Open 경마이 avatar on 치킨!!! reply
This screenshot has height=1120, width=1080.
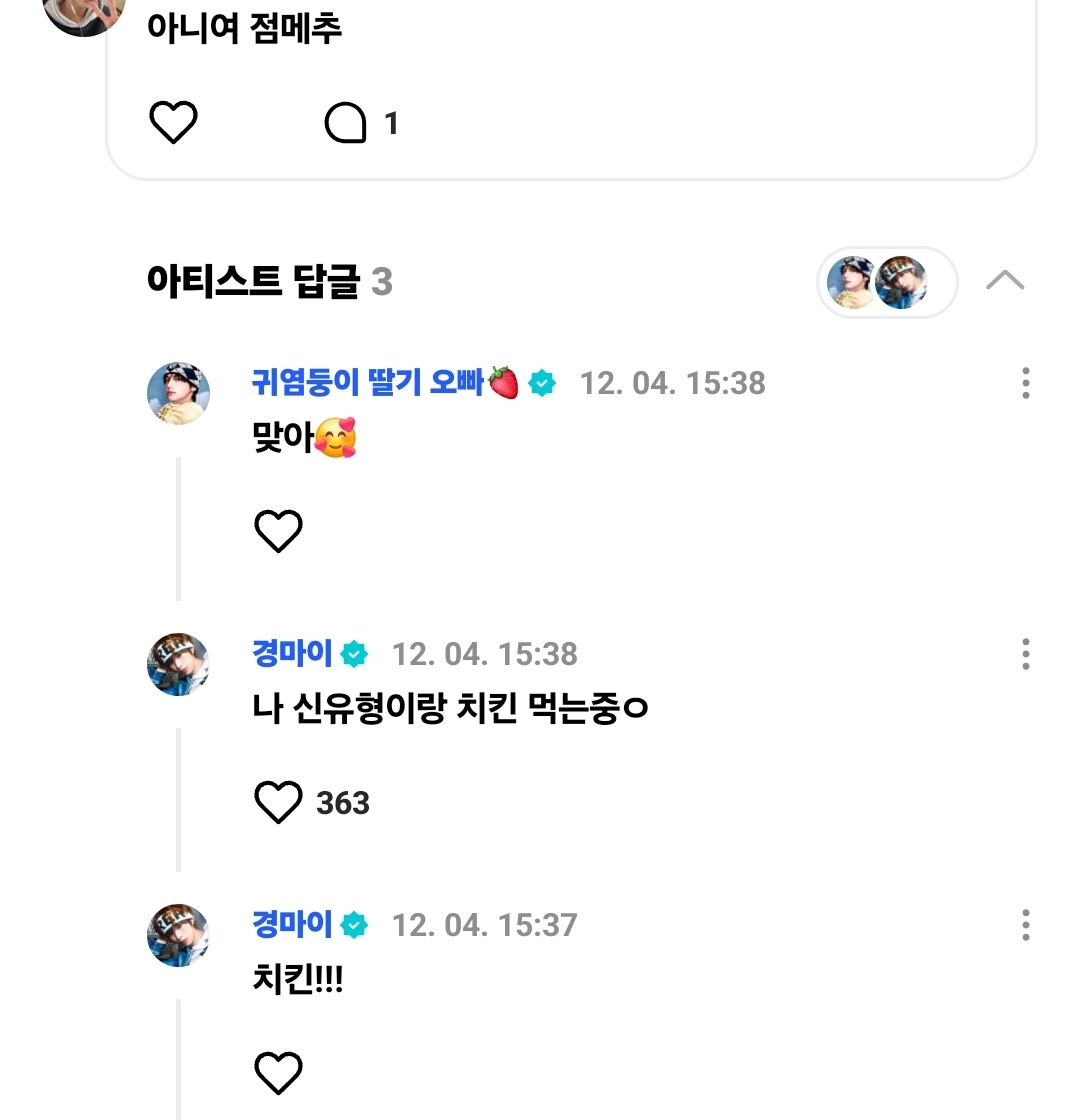click(178, 935)
